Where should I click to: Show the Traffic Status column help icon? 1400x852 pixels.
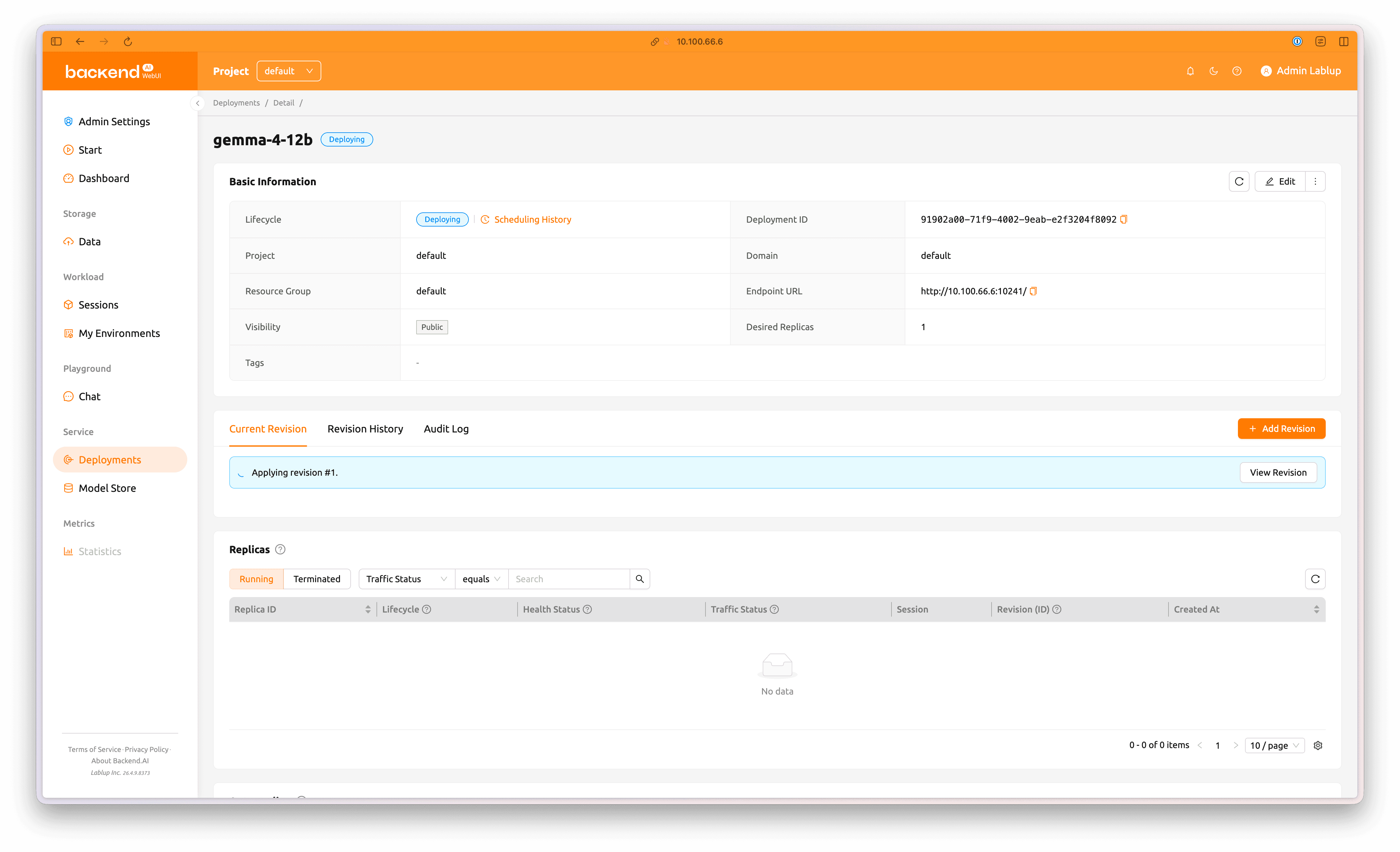[775, 609]
